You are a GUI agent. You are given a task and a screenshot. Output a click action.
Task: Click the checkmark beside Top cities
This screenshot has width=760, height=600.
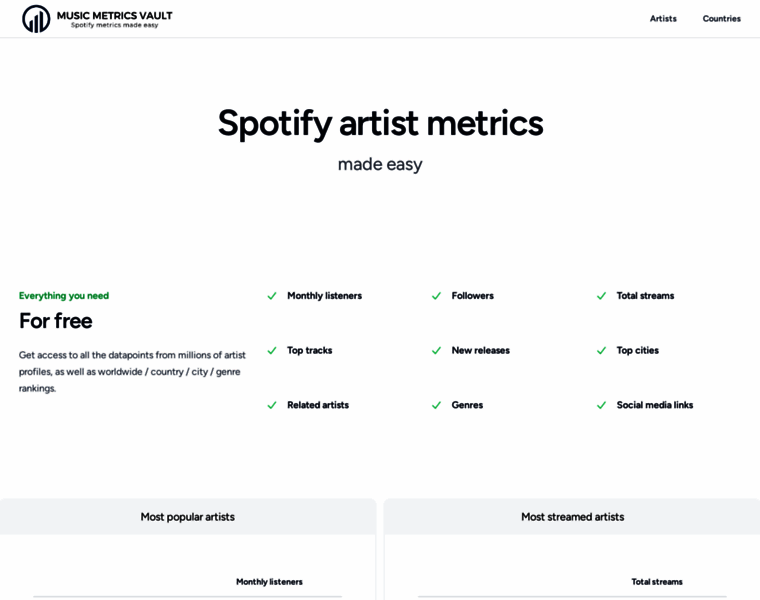point(601,350)
